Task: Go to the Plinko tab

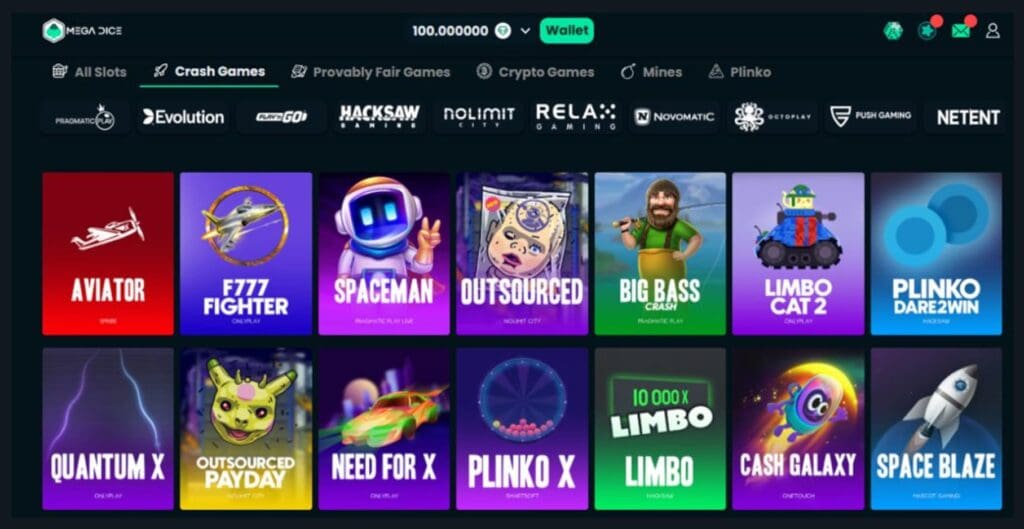Action: click(740, 72)
